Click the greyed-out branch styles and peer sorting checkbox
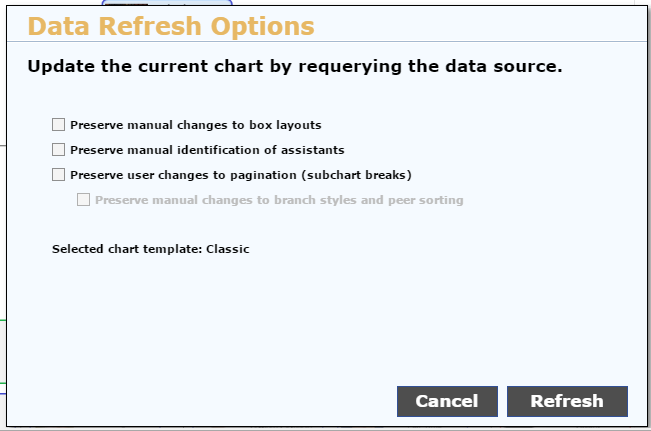The image size is (651, 431). point(84,200)
